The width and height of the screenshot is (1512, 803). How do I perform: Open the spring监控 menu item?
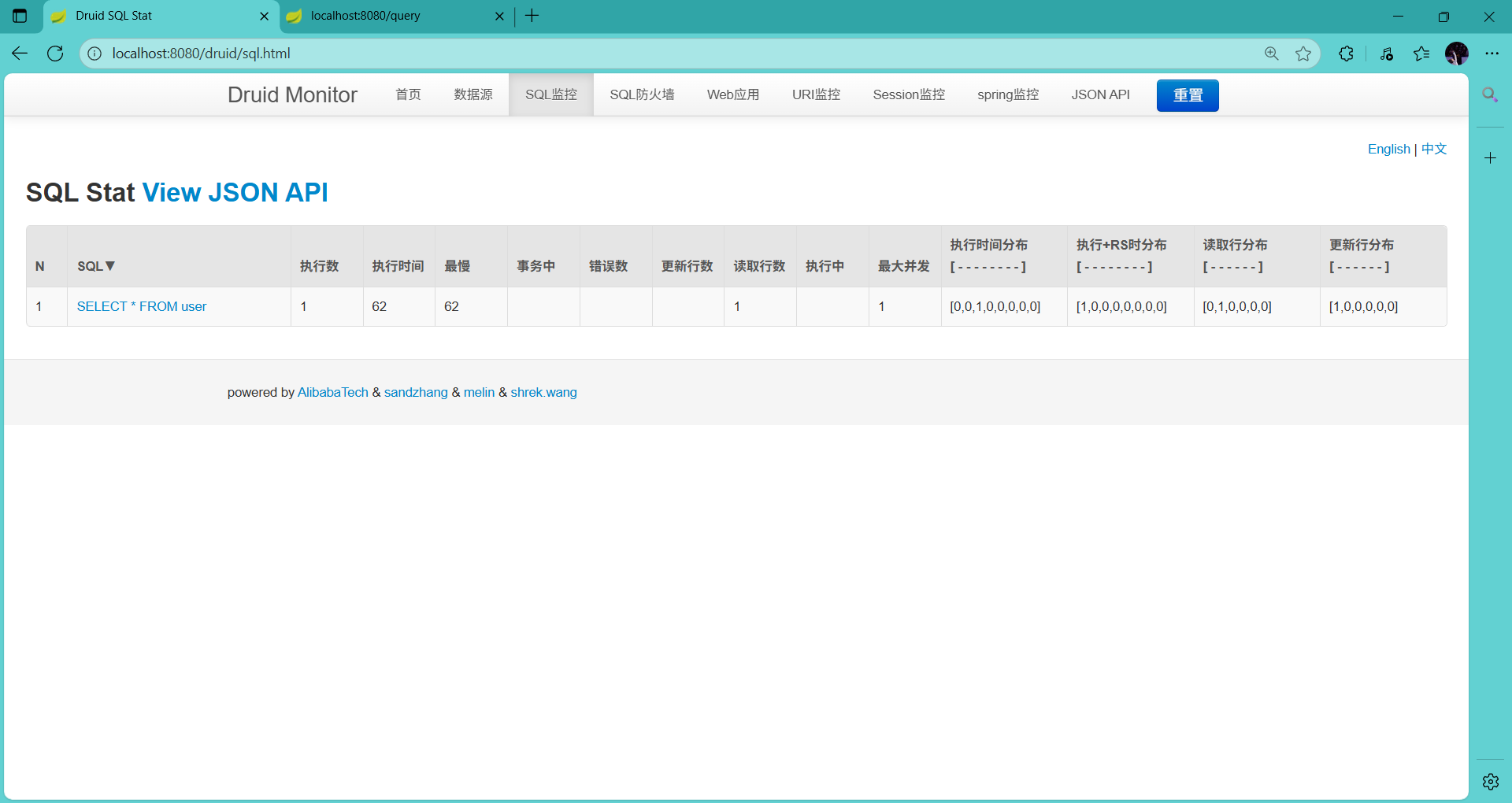pyautogui.click(x=1008, y=95)
